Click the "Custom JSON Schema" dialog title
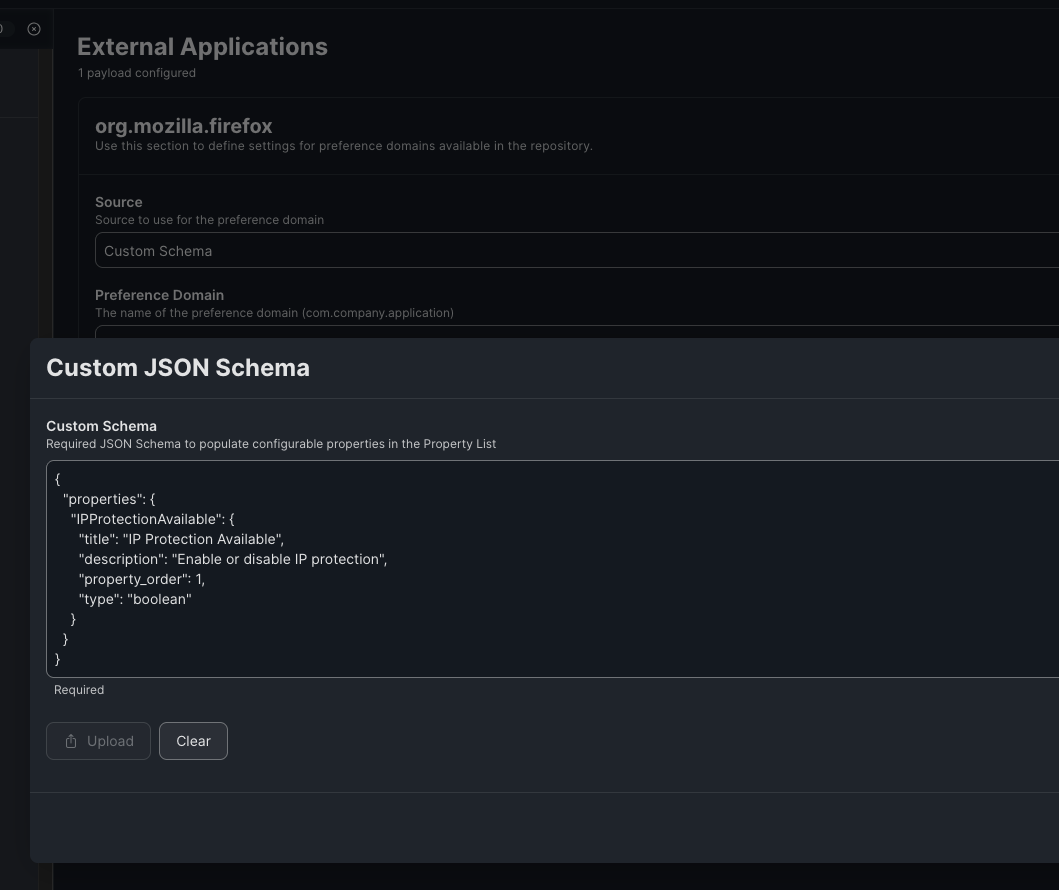Screen dimensions: 1059x890 (178, 368)
